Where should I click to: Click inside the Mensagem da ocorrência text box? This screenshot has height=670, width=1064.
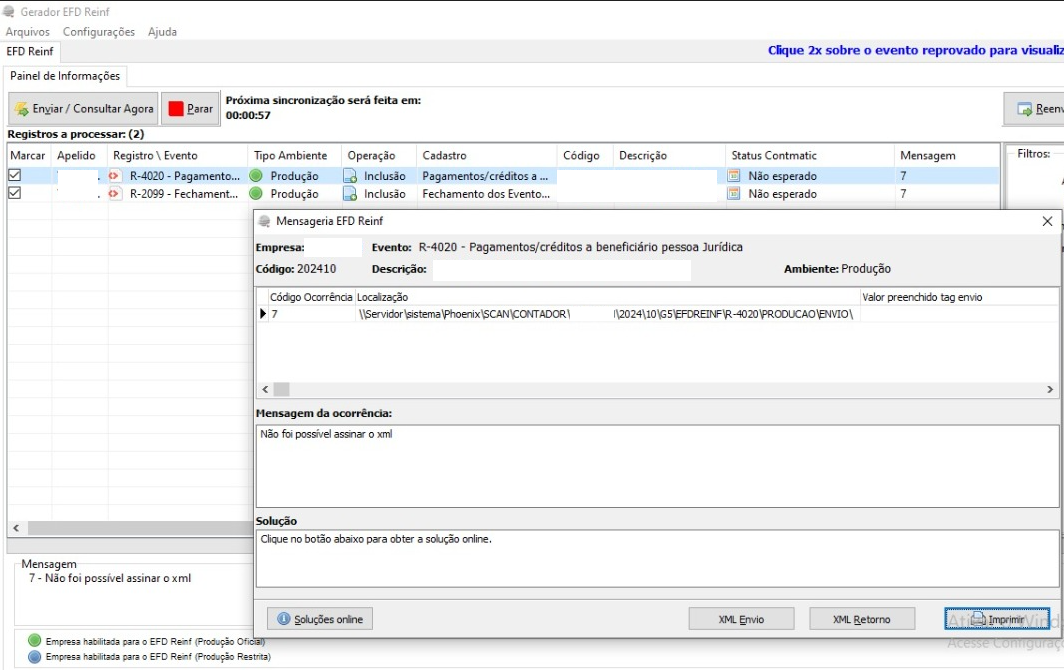657,466
